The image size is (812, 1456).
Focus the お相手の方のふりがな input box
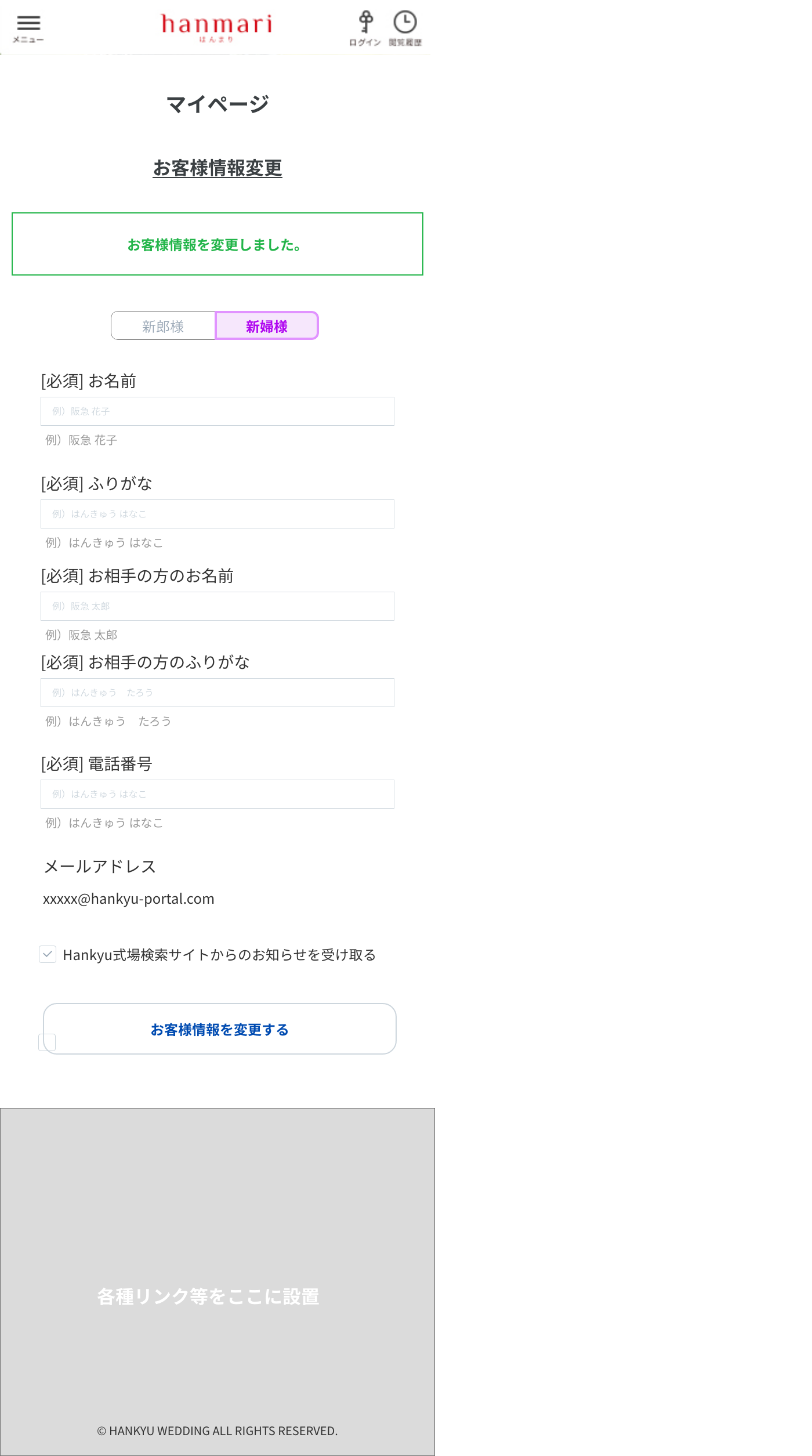tap(217, 693)
